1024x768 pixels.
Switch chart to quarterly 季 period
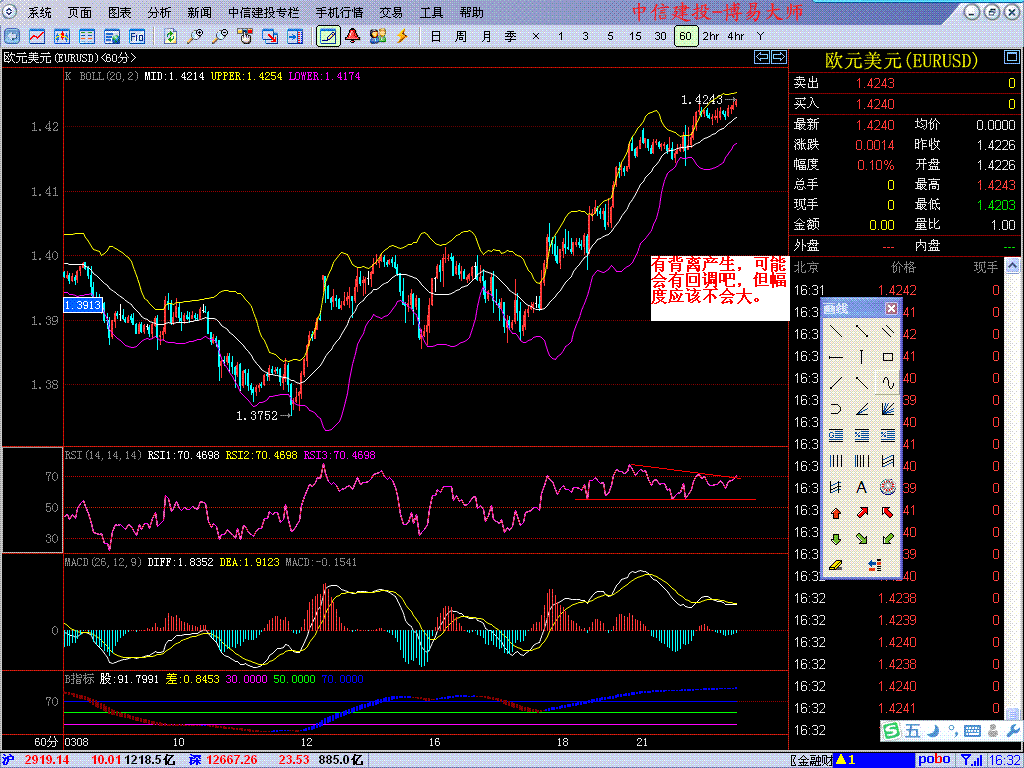(x=511, y=36)
